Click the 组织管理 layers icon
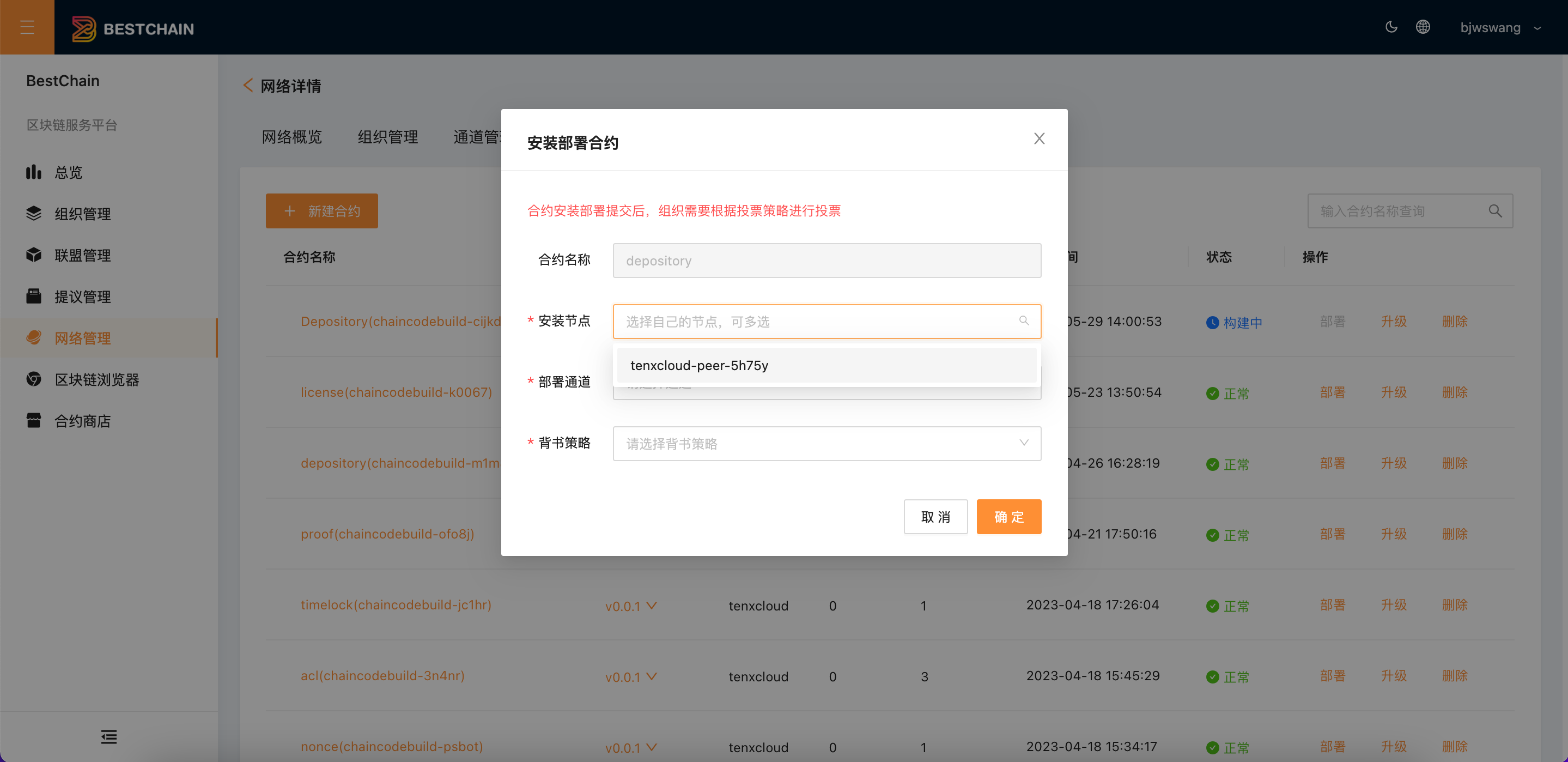Viewport: 1568px width, 762px height. (33, 213)
